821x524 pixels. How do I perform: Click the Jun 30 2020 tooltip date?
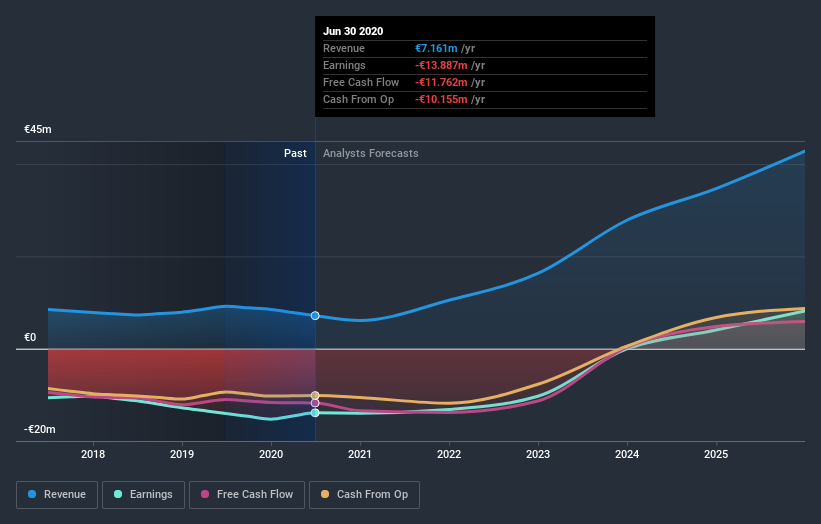[x=353, y=31]
